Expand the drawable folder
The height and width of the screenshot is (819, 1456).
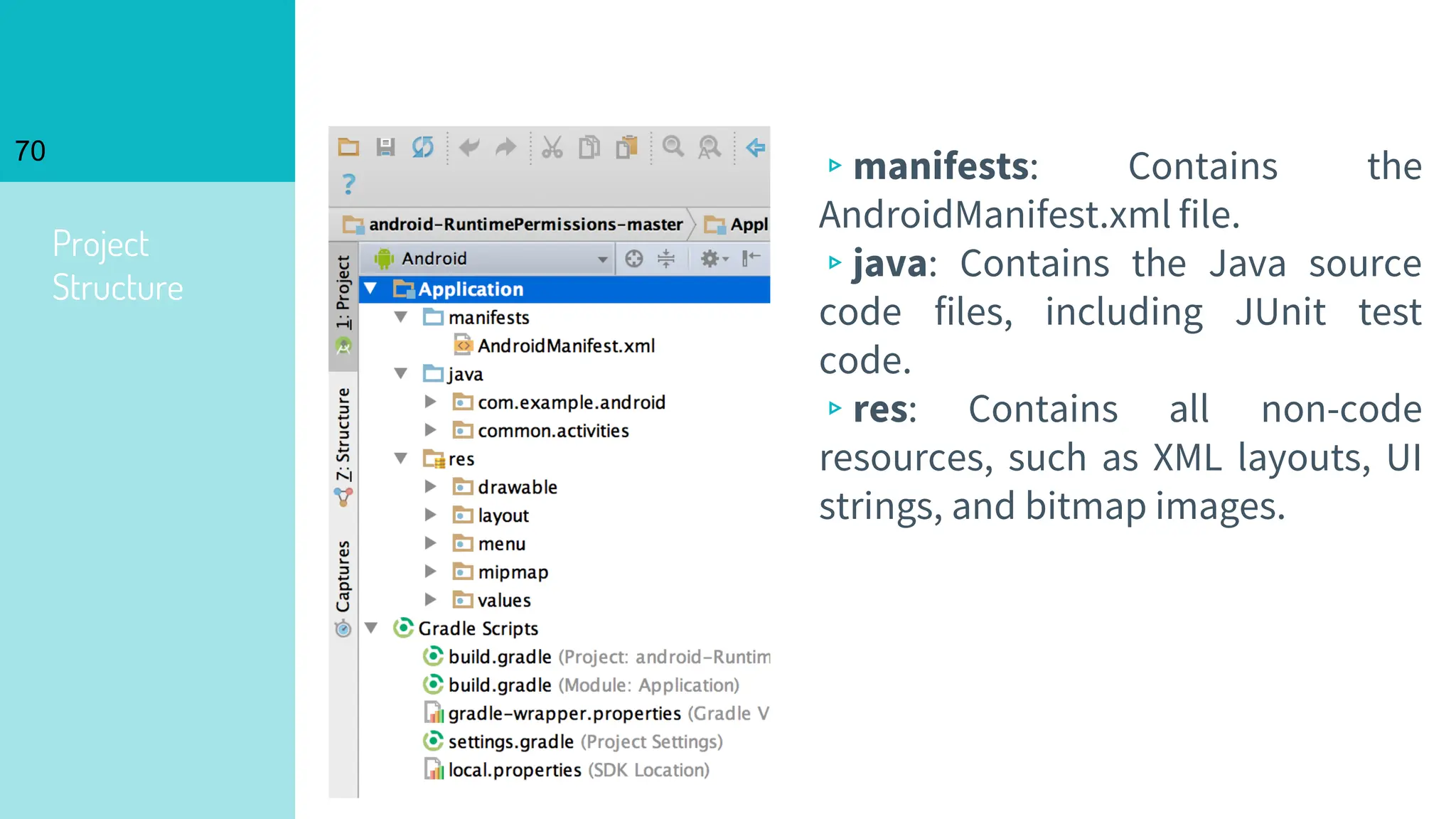click(x=430, y=487)
